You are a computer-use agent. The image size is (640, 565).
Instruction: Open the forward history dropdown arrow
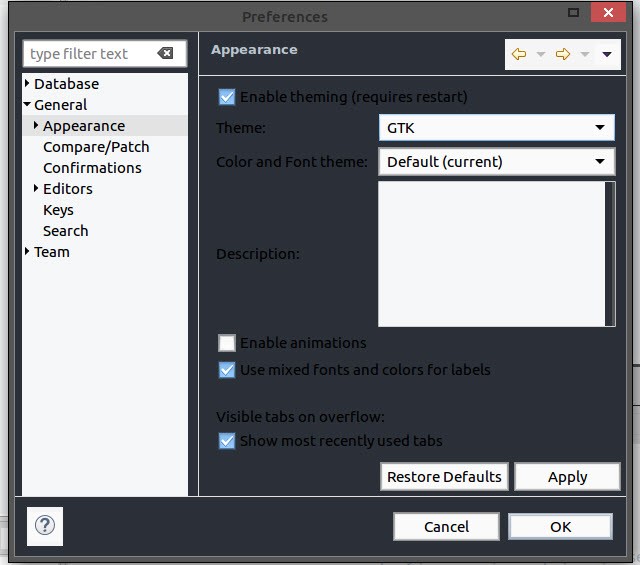(x=585, y=54)
